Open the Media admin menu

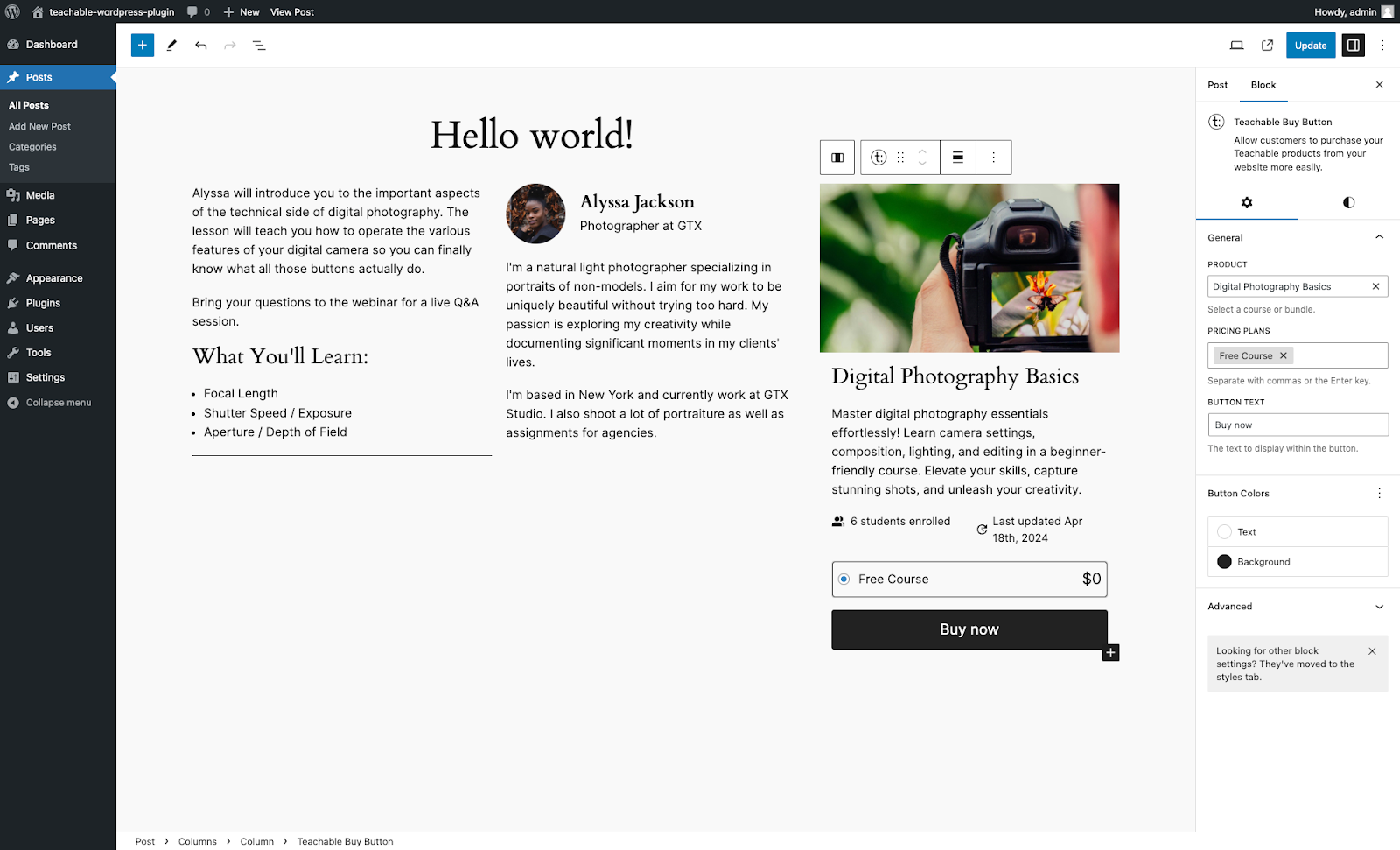58,195
